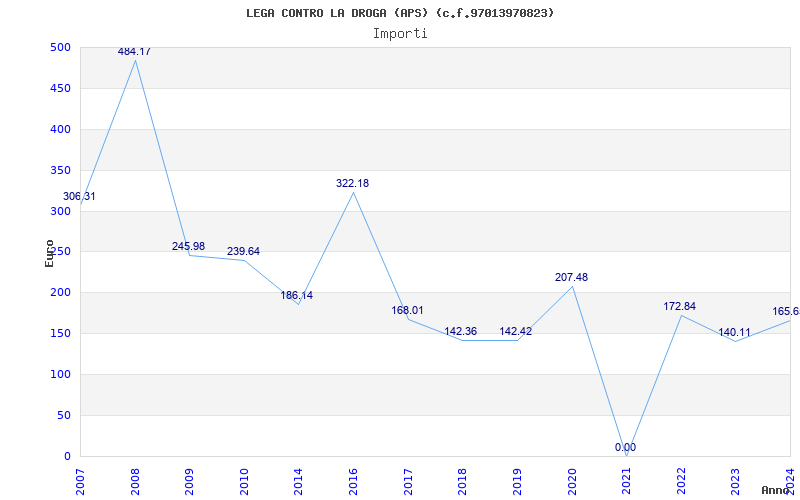Select the 2019 x-axis year label

click(517, 482)
